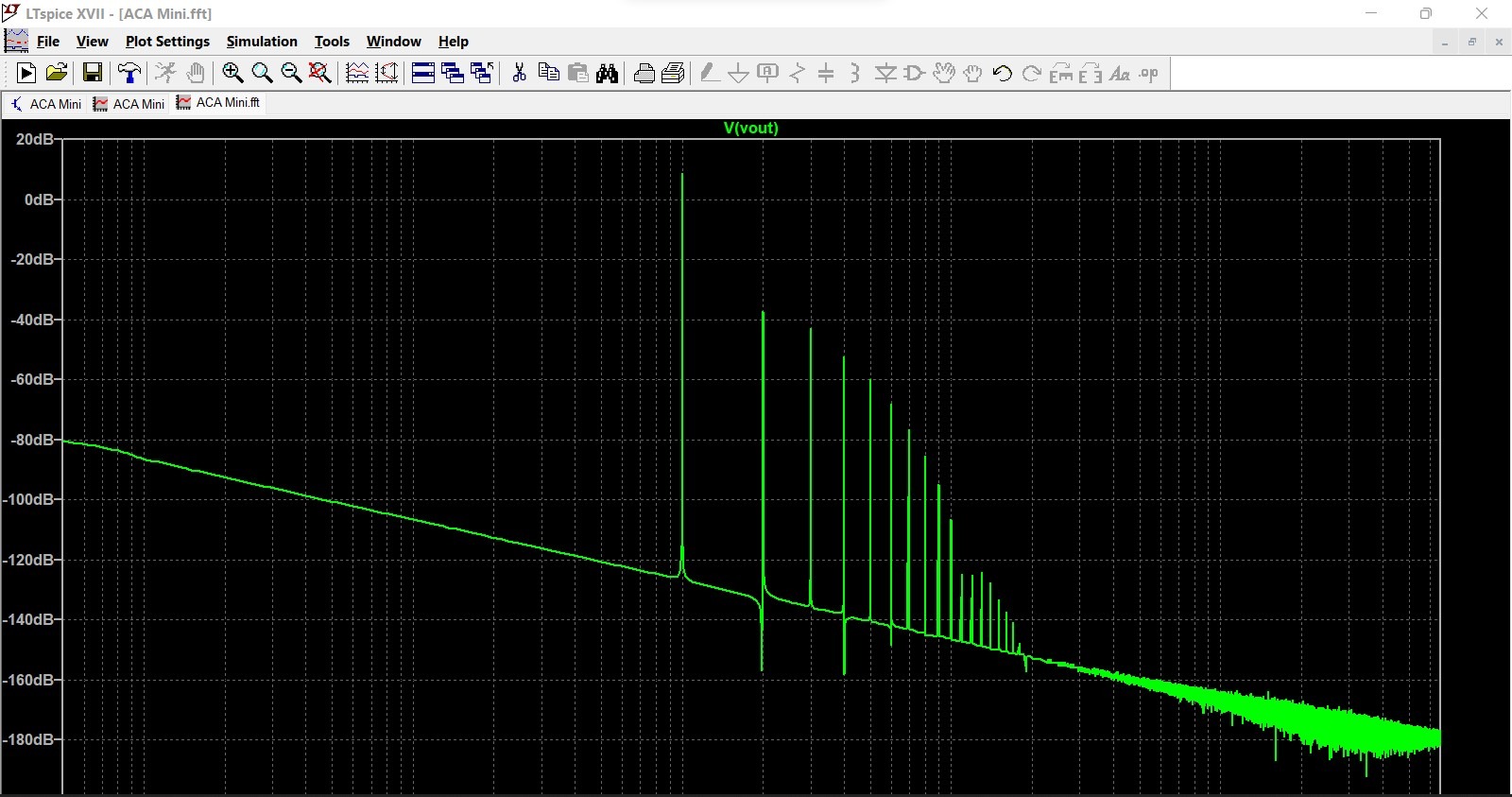
Task: Click the 20dB axis label
Action: coord(35,139)
